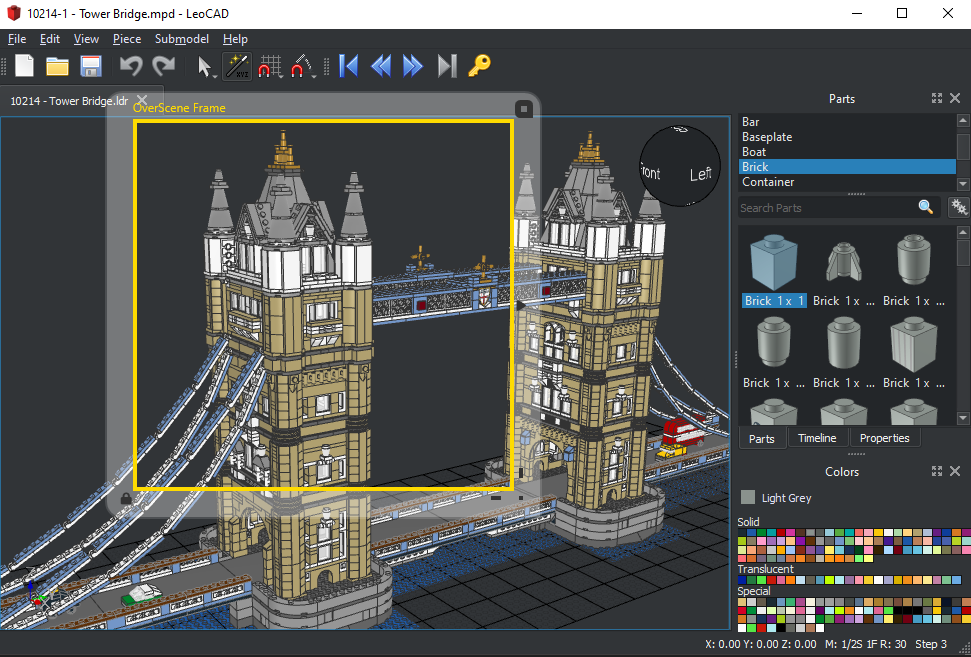Click the New Model toolbar icon

click(x=24, y=66)
